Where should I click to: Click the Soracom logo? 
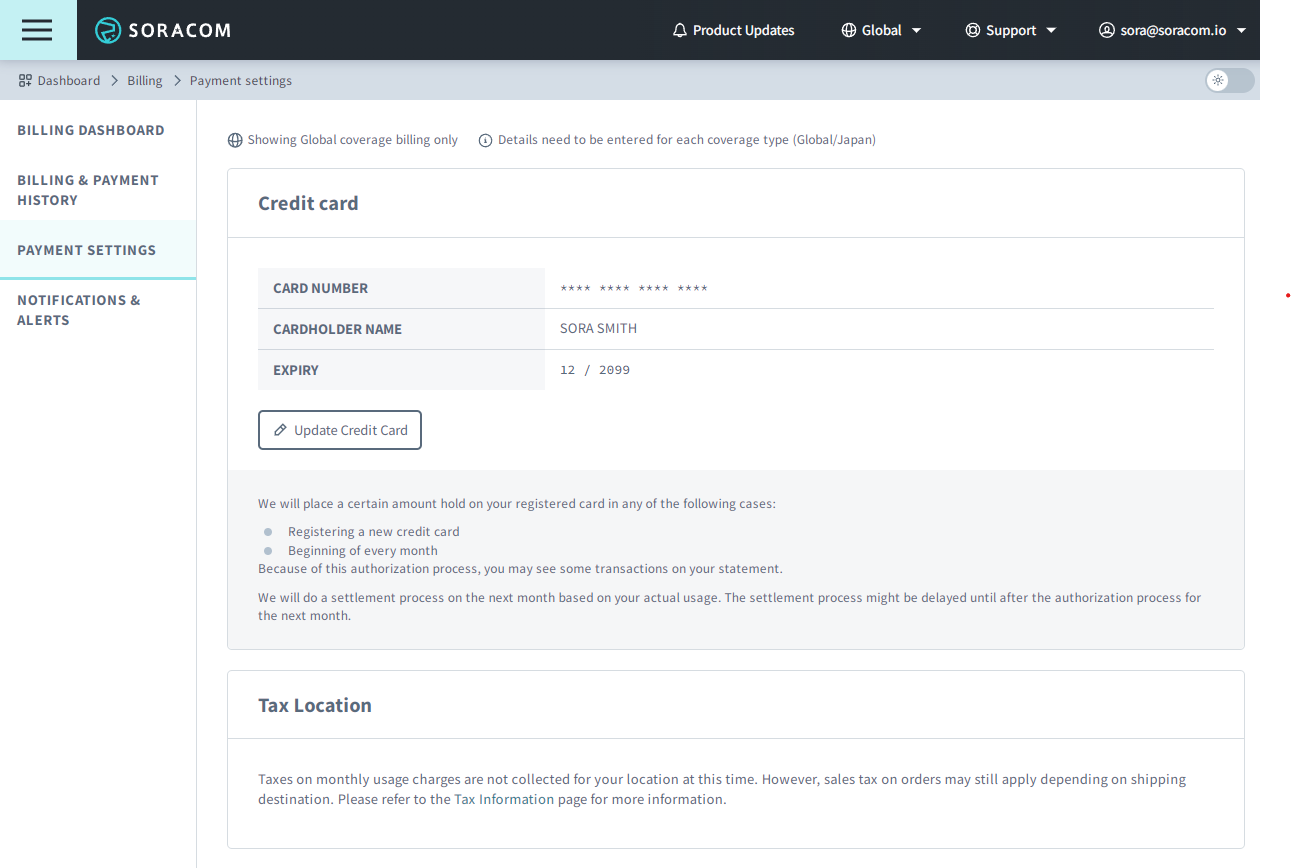point(163,30)
